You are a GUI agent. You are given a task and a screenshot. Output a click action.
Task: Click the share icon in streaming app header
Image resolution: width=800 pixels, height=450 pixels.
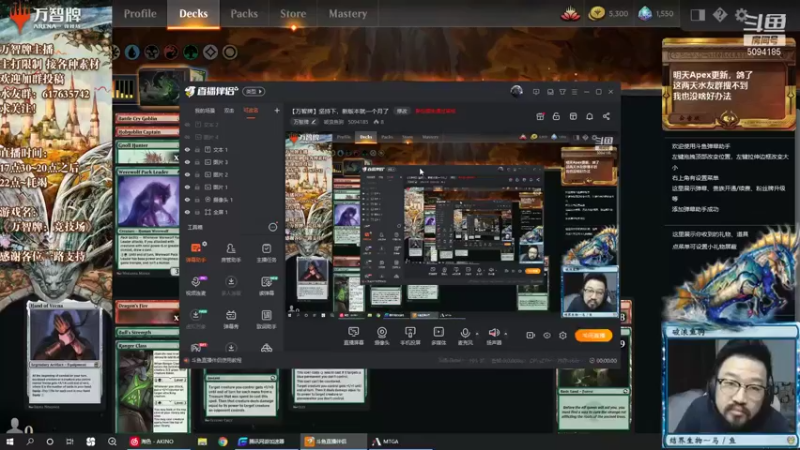[x=606, y=116]
